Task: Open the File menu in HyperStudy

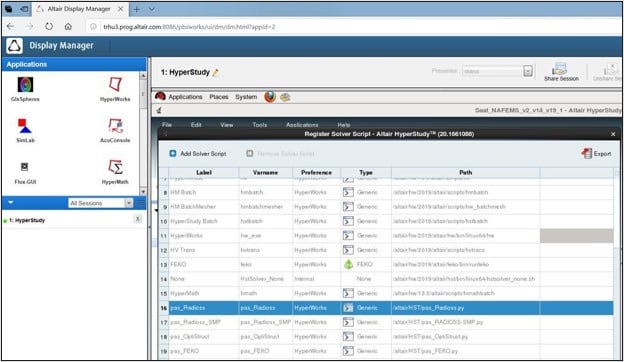Action: pos(167,125)
